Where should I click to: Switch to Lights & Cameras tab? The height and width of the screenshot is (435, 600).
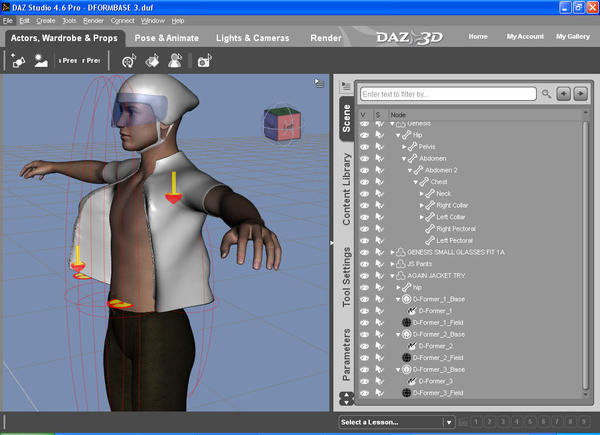coord(253,38)
